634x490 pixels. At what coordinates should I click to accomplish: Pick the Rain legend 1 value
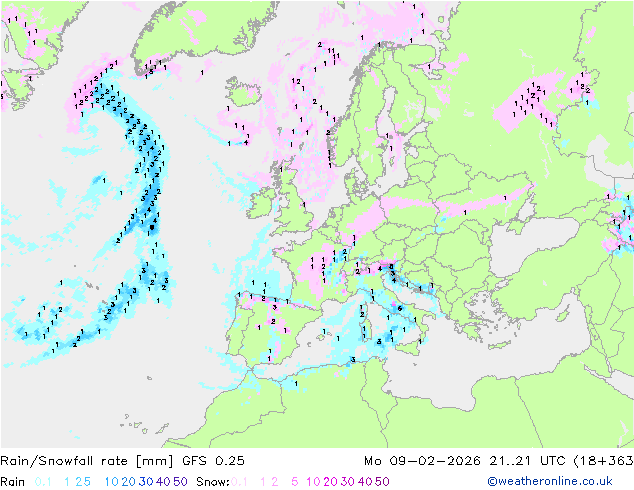pos(67,482)
